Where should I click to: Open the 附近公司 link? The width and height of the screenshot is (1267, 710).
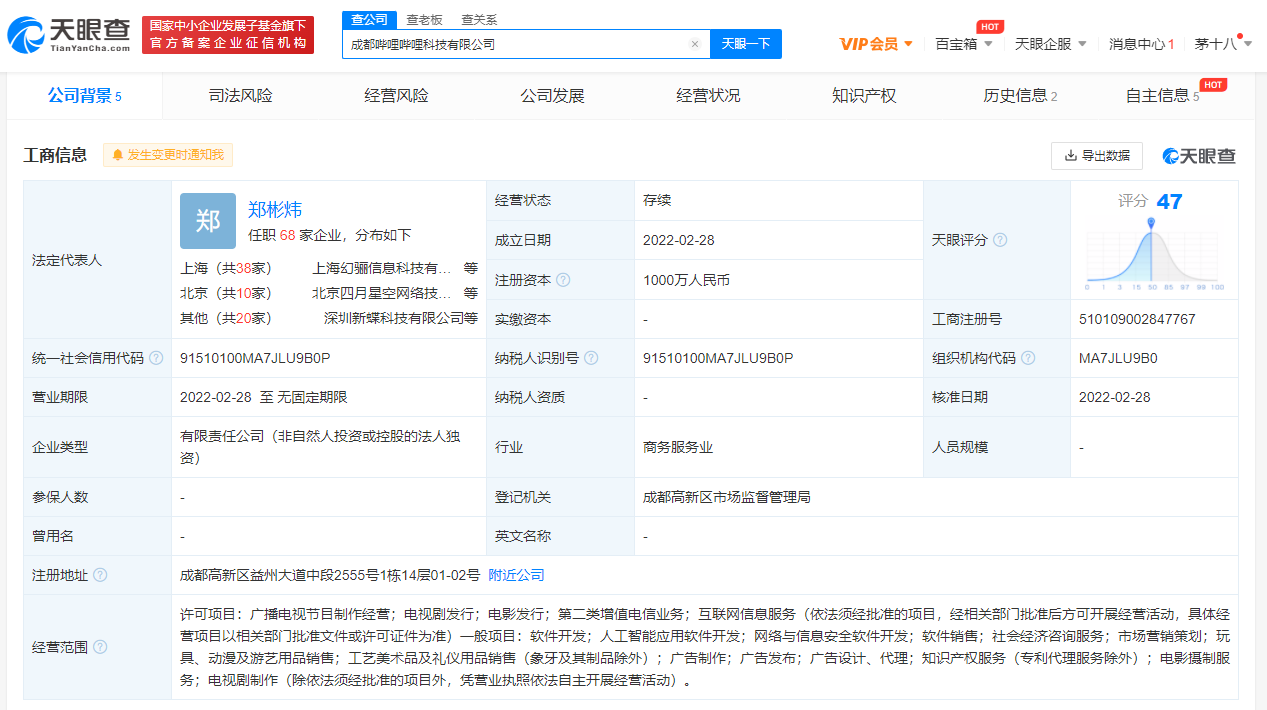click(516, 575)
